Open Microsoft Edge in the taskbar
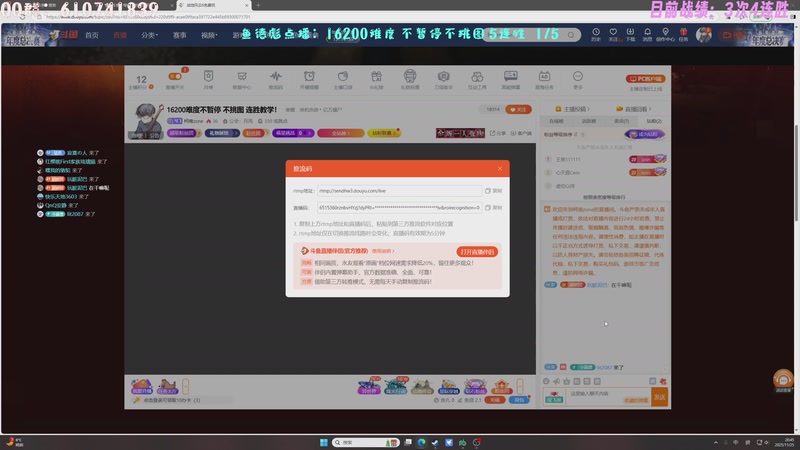 [421, 442]
